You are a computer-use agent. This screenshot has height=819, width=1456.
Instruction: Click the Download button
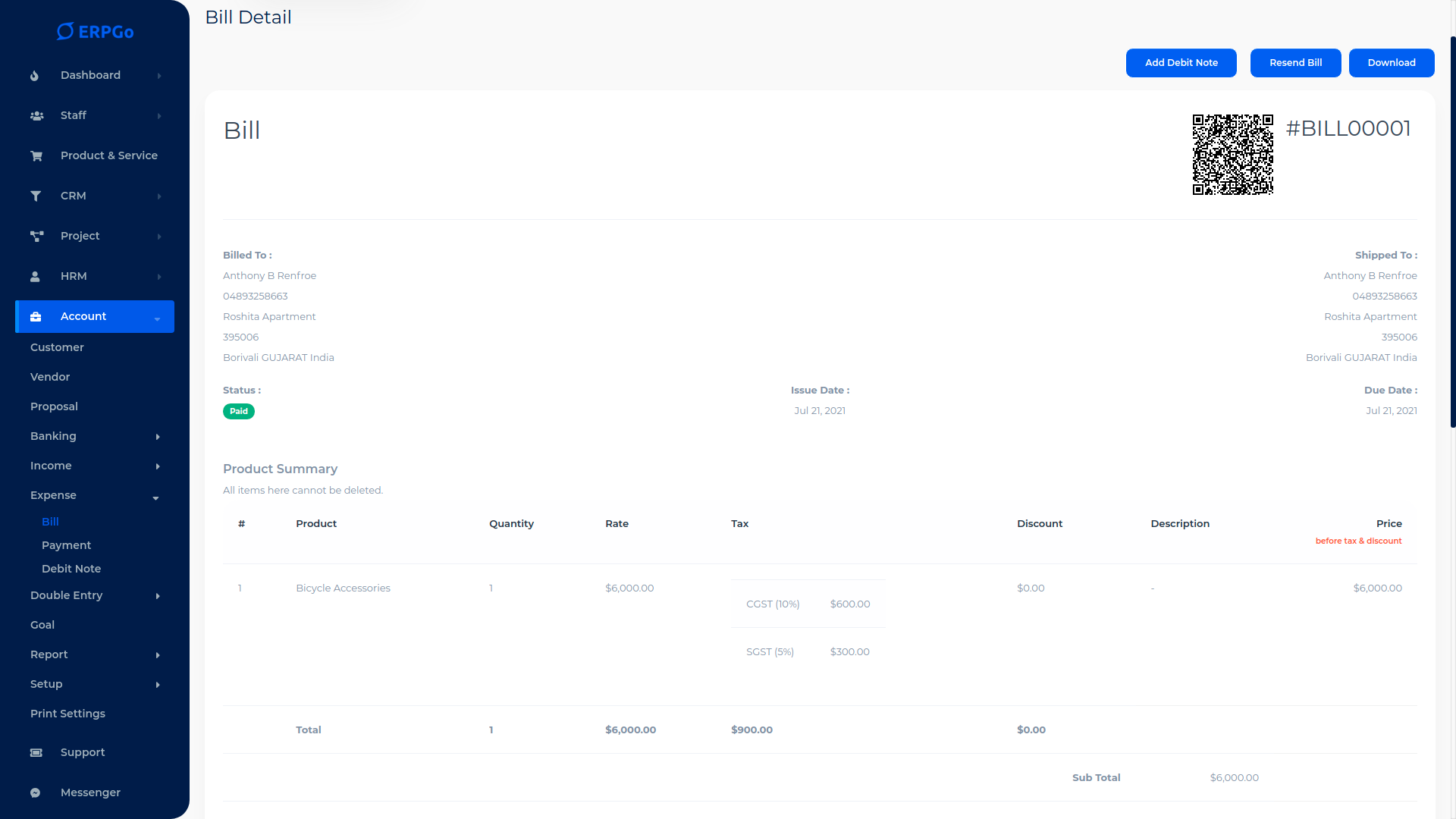pyautogui.click(x=1391, y=63)
